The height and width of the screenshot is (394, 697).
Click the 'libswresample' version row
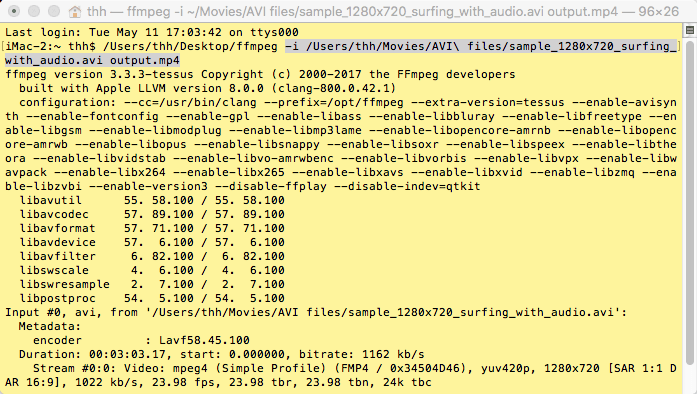click(152, 285)
